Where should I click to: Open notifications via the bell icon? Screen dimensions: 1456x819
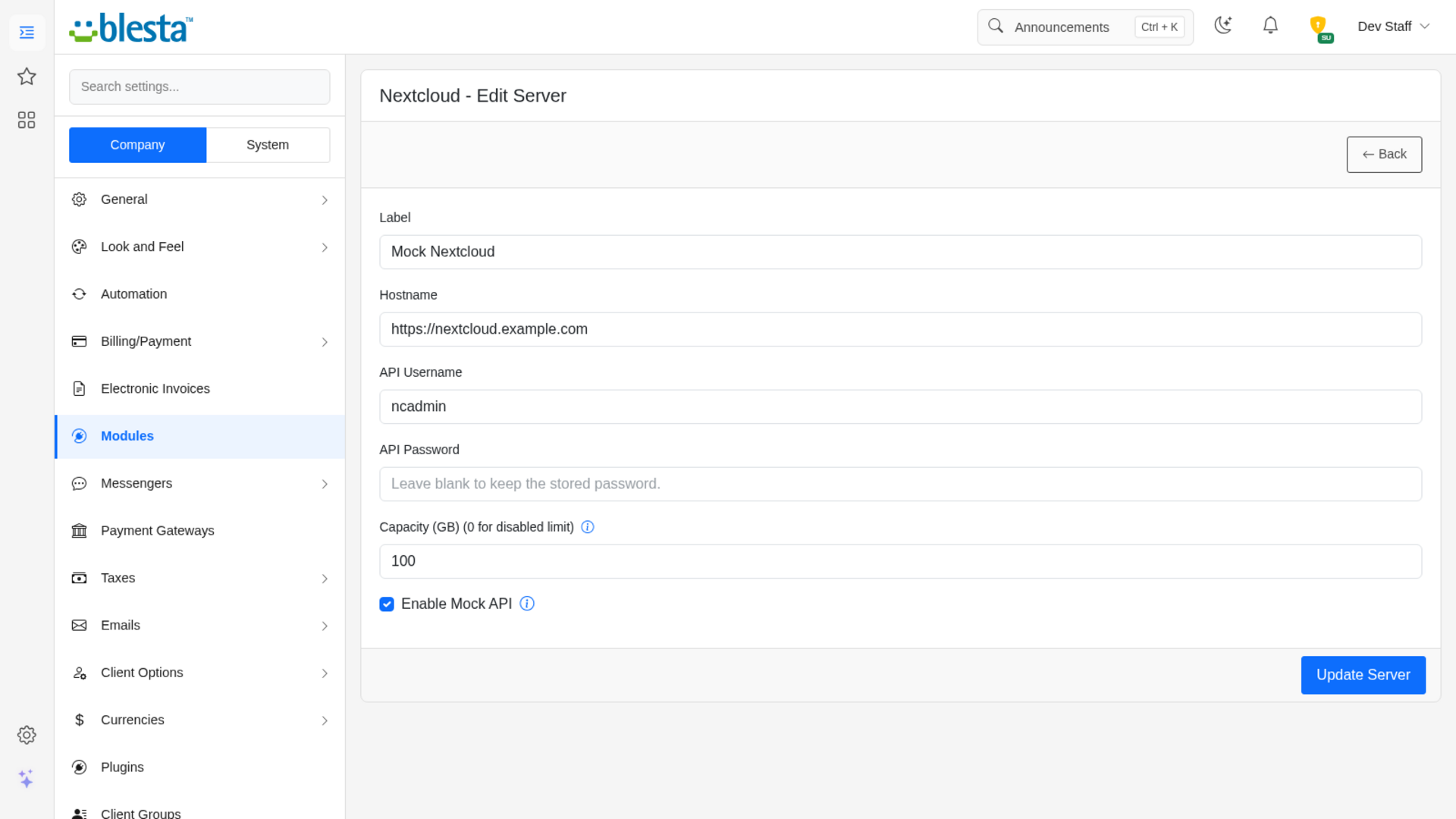click(1270, 26)
